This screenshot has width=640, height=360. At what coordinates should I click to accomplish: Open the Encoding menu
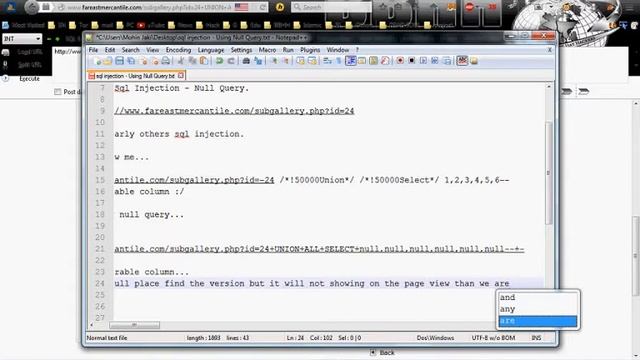click(x=178, y=50)
